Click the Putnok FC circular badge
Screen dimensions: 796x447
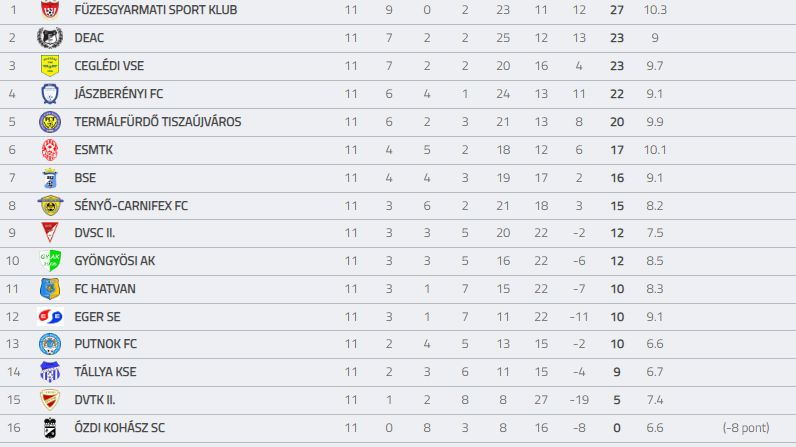tap(50, 343)
